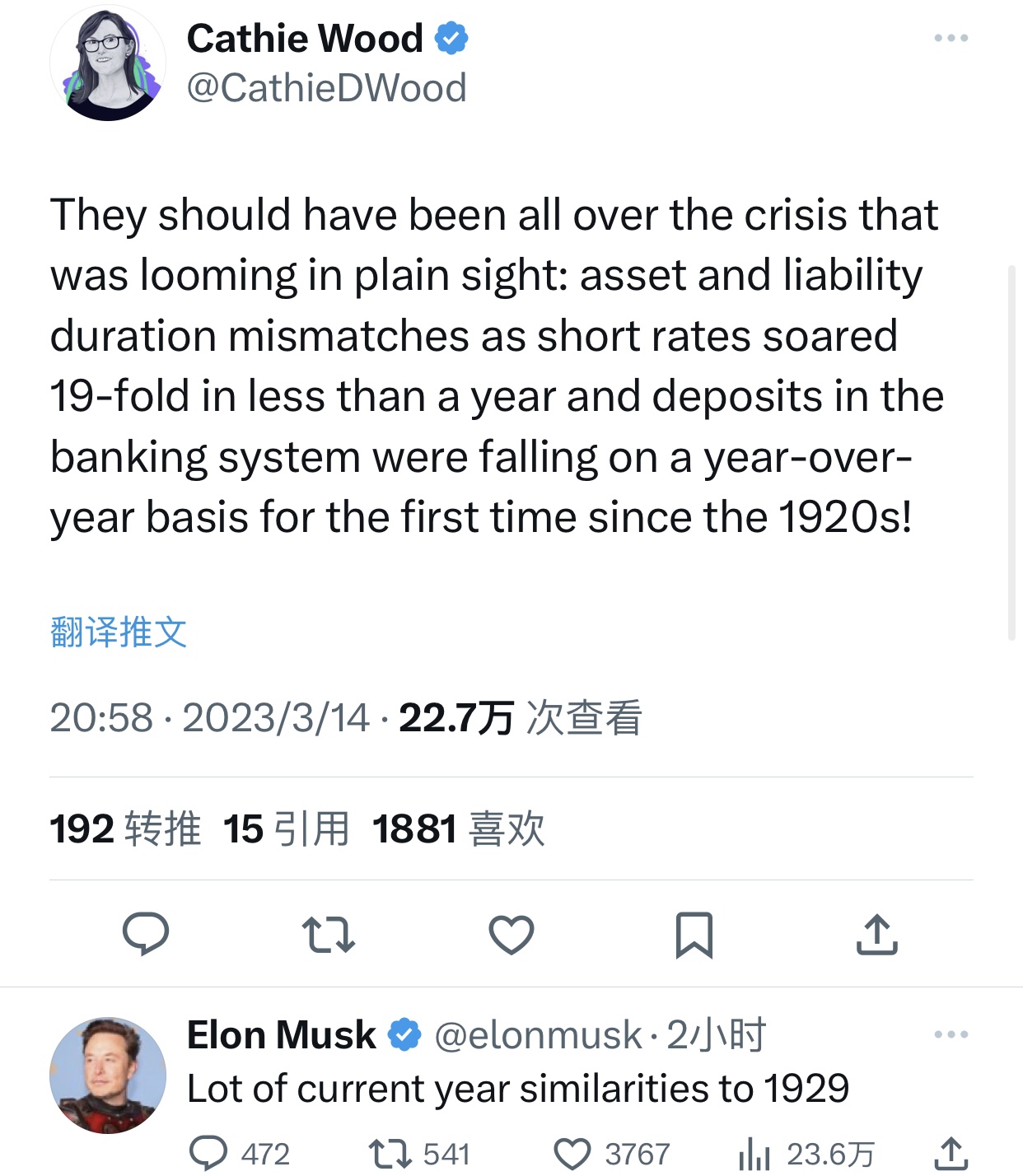Retweet Cathie Wood's tweet
Image resolution: width=1023 pixels, height=1176 pixels.
(328, 935)
